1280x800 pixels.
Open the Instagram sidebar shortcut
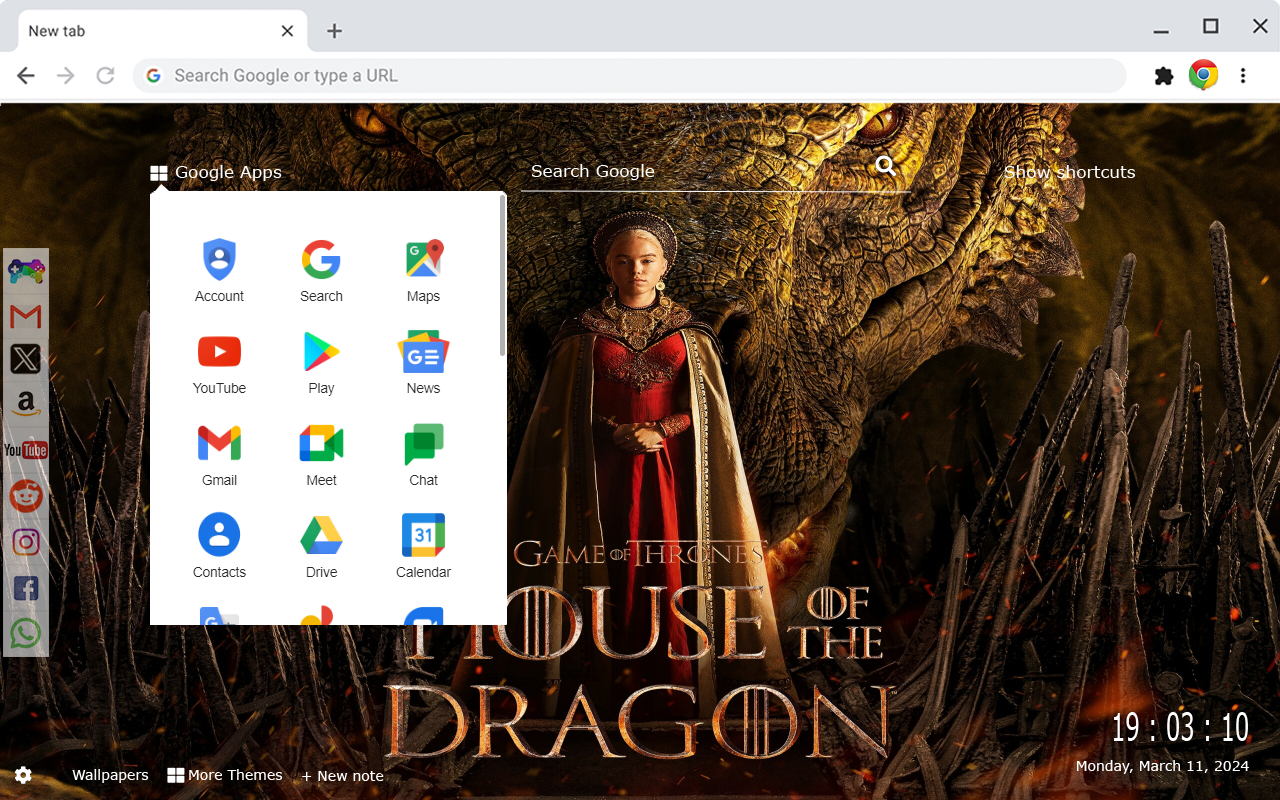[x=26, y=542]
